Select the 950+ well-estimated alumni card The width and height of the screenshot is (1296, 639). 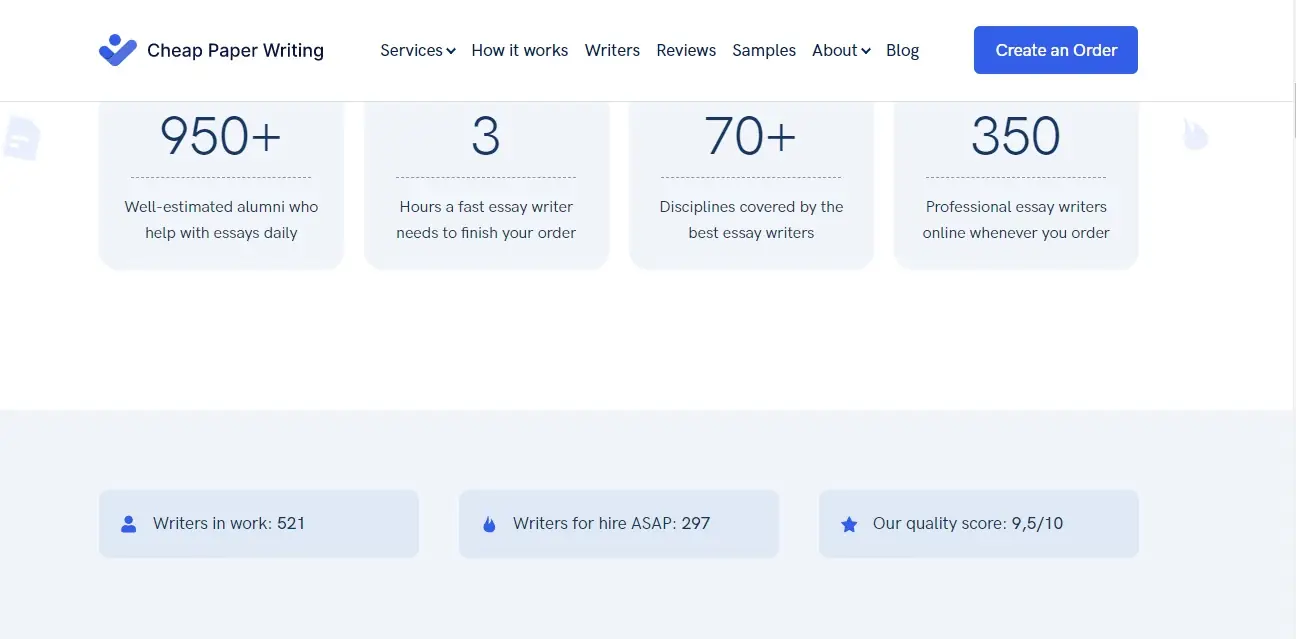click(x=221, y=185)
